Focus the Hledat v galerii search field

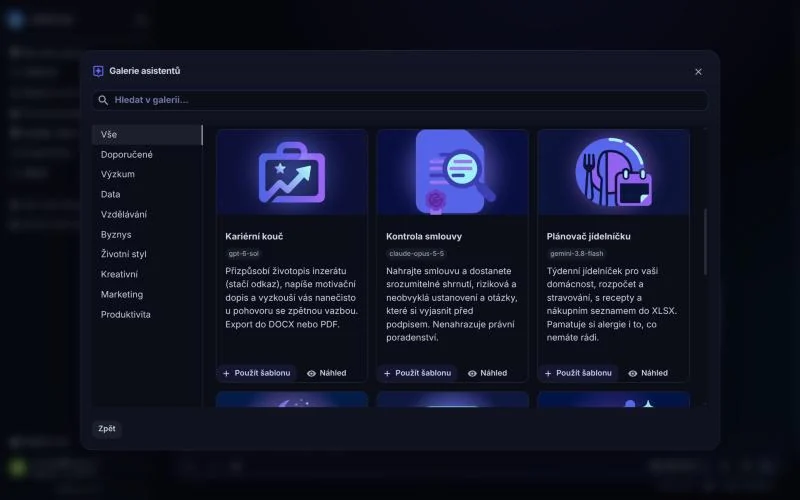(x=400, y=100)
